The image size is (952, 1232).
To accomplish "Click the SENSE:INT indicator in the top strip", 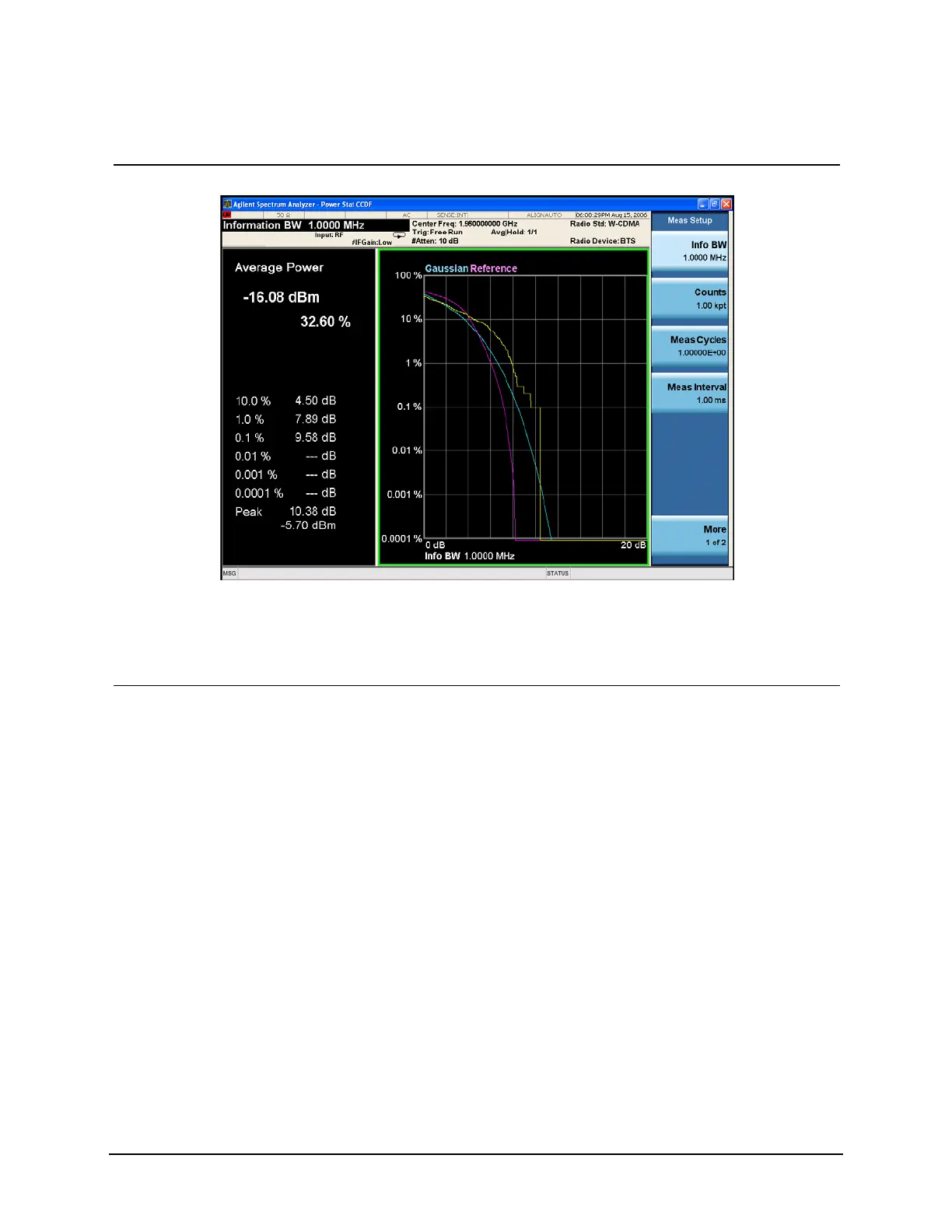I will pyautogui.click(x=452, y=215).
